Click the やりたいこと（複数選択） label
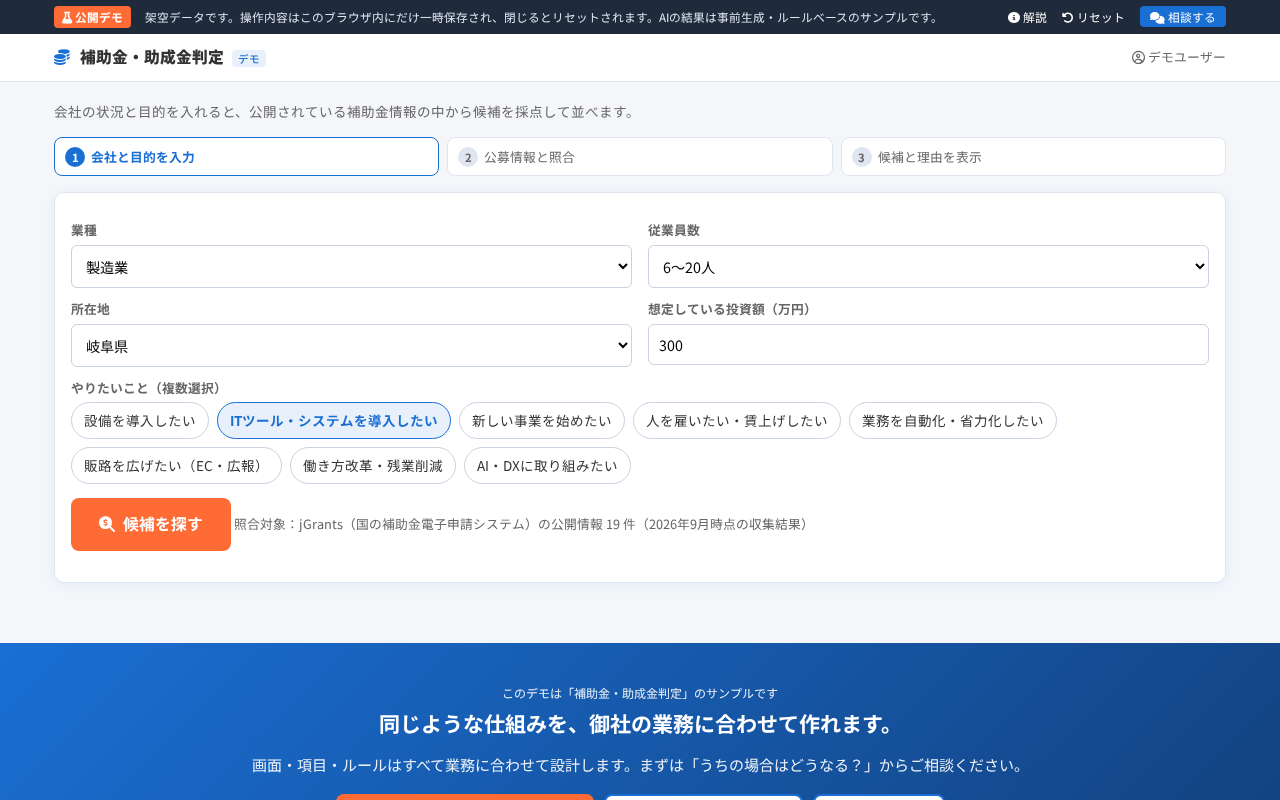1280x800 pixels. [x=149, y=388]
